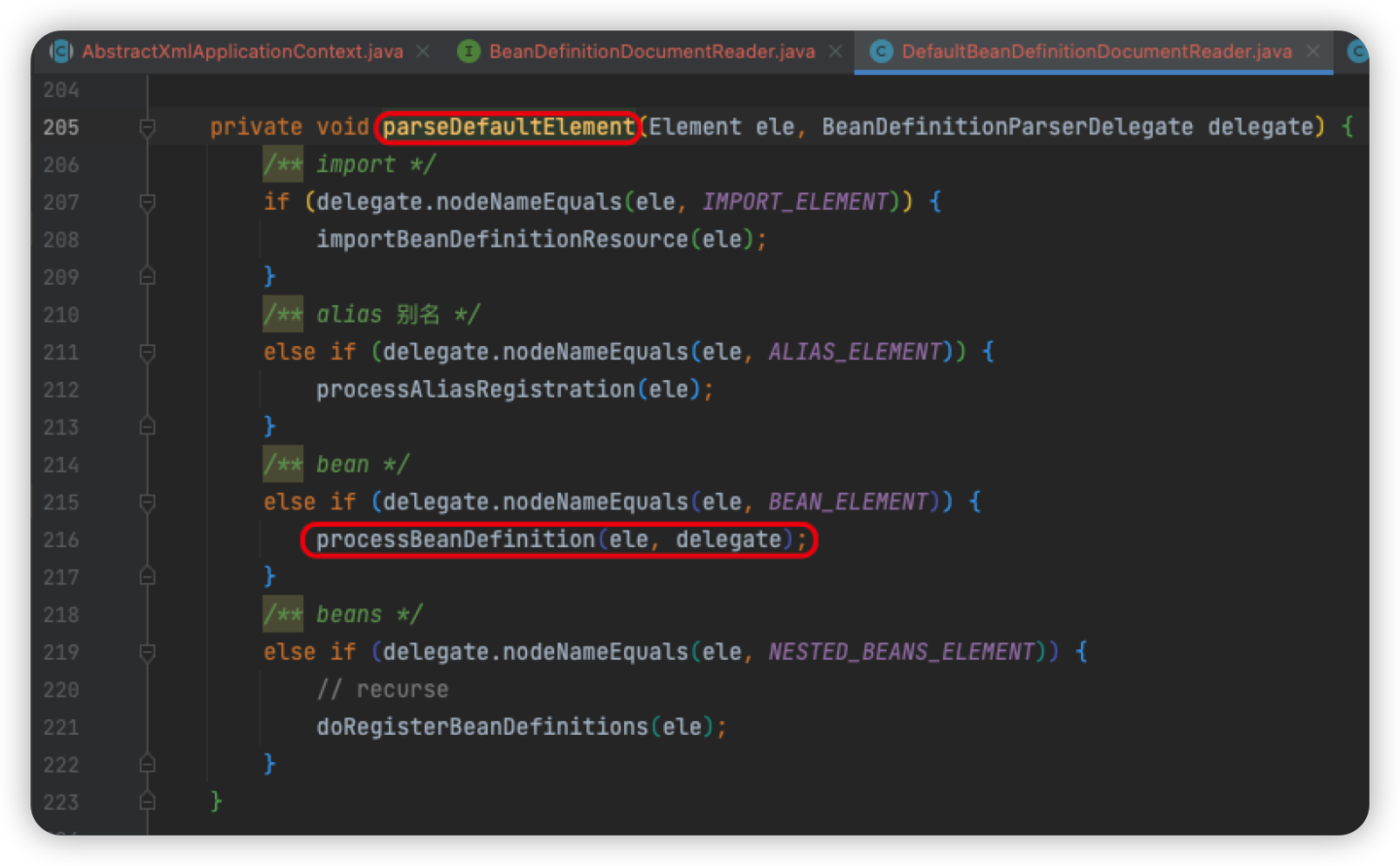Click the "/** import */" comment
1400x866 pixels.
click(350, 164)
